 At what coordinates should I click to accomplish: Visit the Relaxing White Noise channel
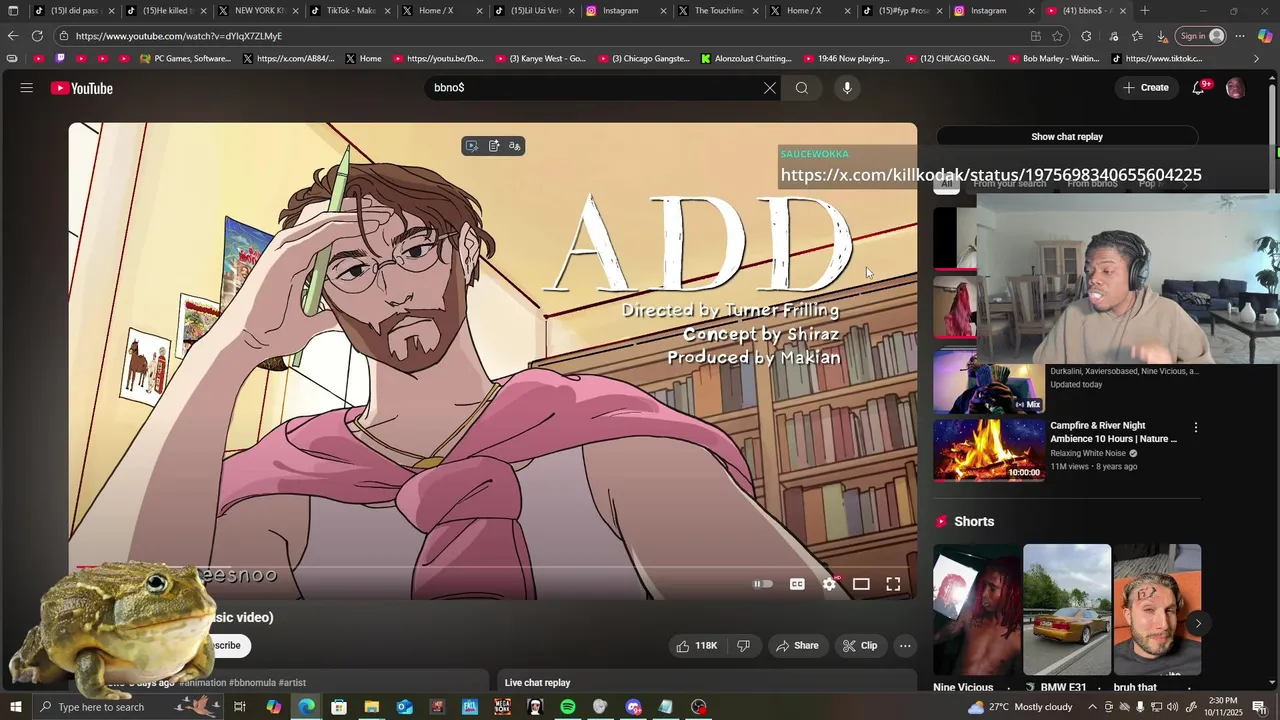click(x=1090, y=453)
